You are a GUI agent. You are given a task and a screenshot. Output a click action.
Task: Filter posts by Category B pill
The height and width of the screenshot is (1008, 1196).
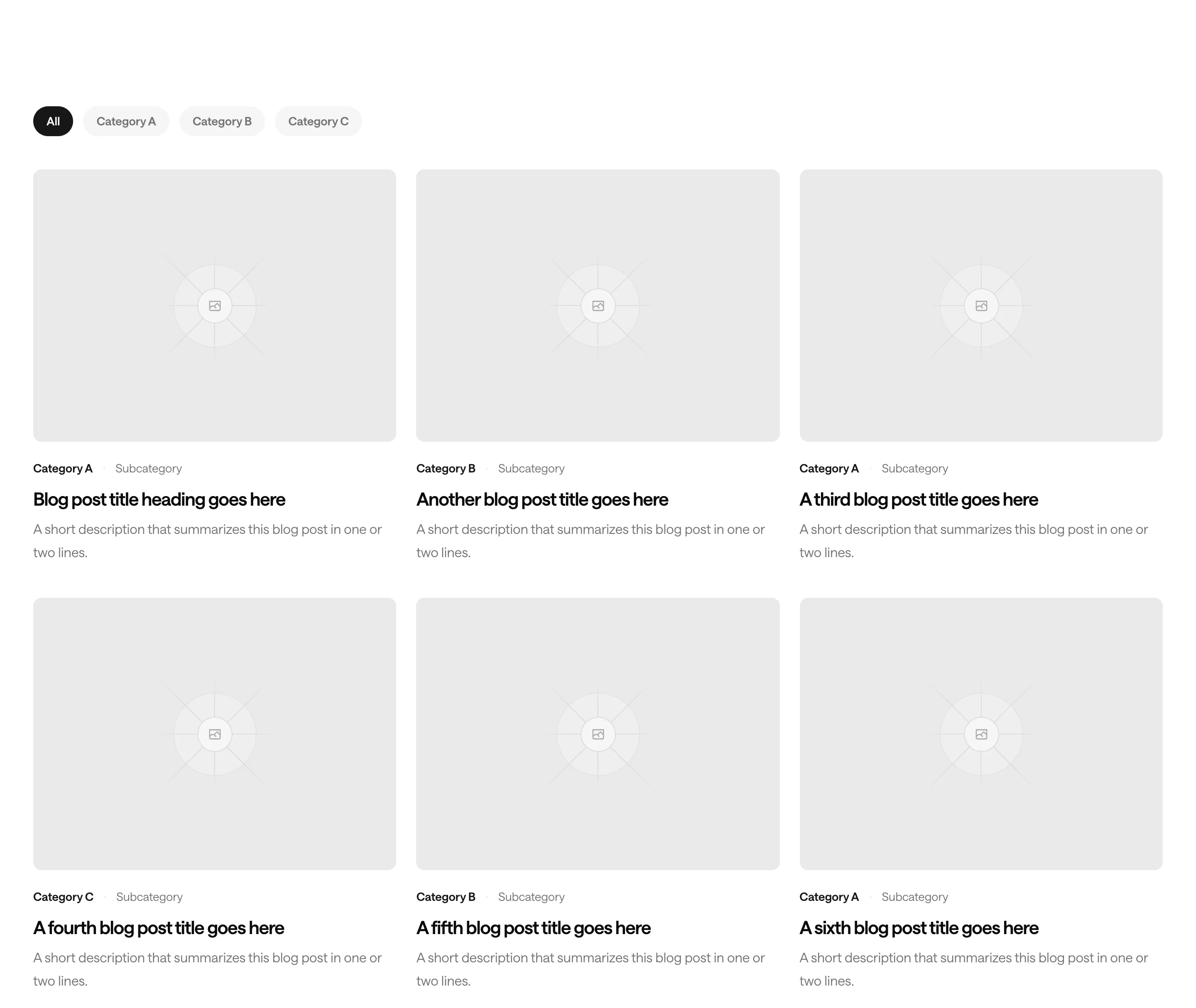[x=222, y=121]
